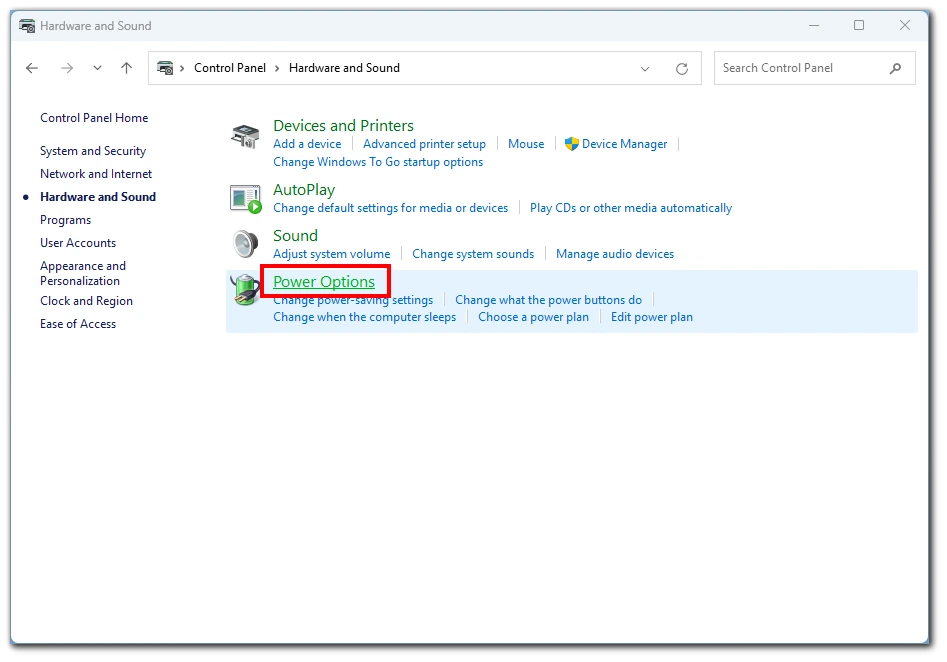
Task: Click the Power Options battery icon
Action: pos(245,290)
